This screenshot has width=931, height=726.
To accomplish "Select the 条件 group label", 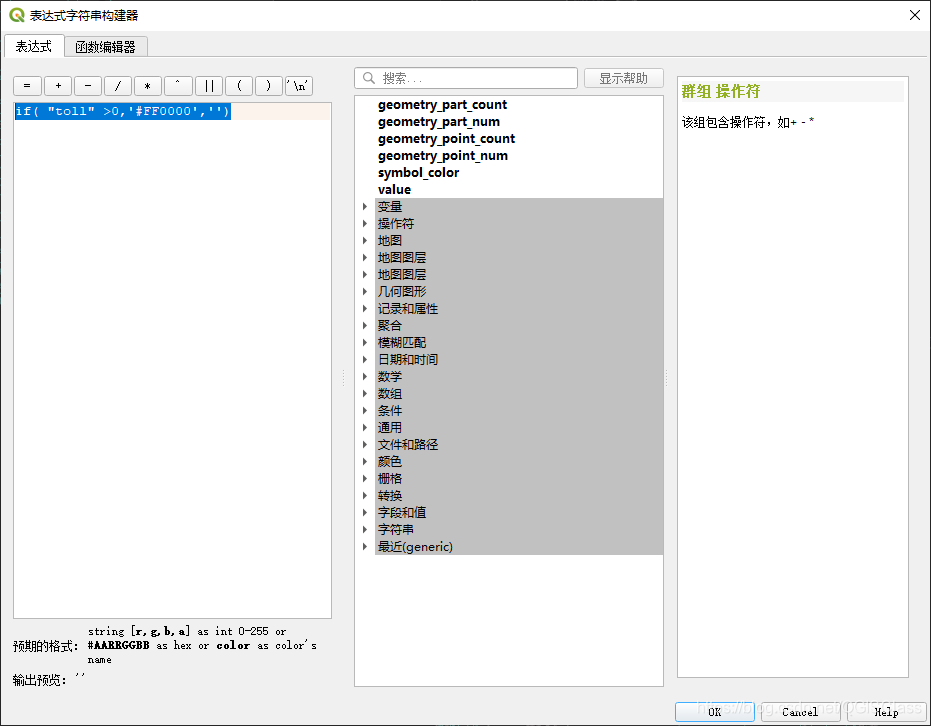I will coord(390,411).
